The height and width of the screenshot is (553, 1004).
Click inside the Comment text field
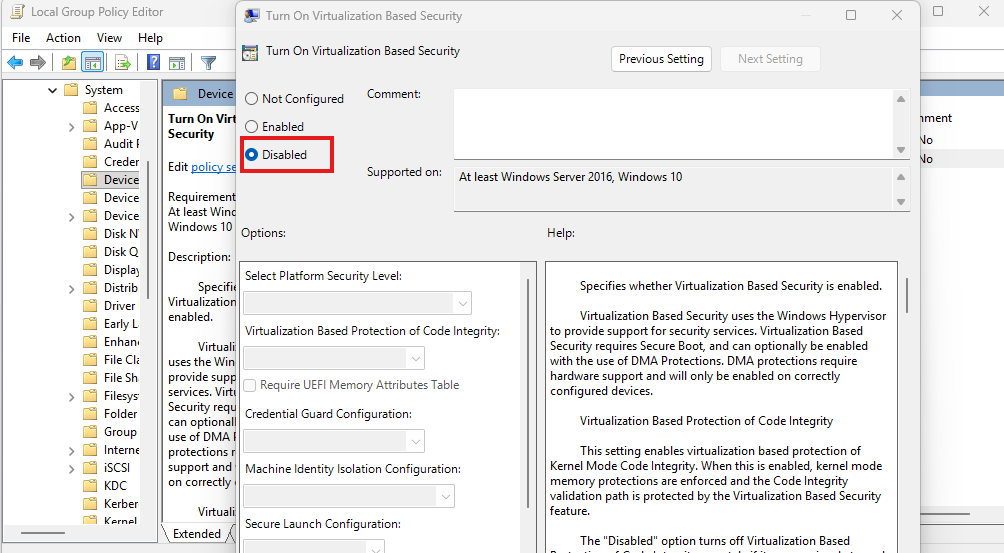coord(674,124)
